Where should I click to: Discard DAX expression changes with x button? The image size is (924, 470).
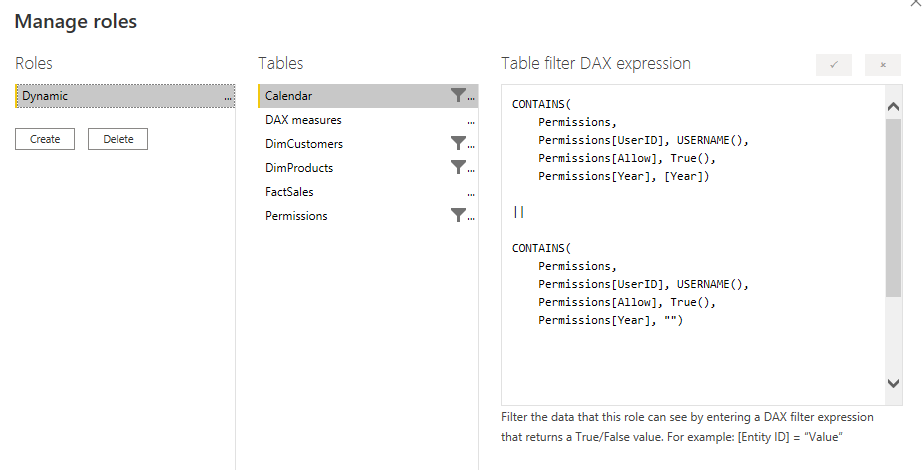[883, 65]
